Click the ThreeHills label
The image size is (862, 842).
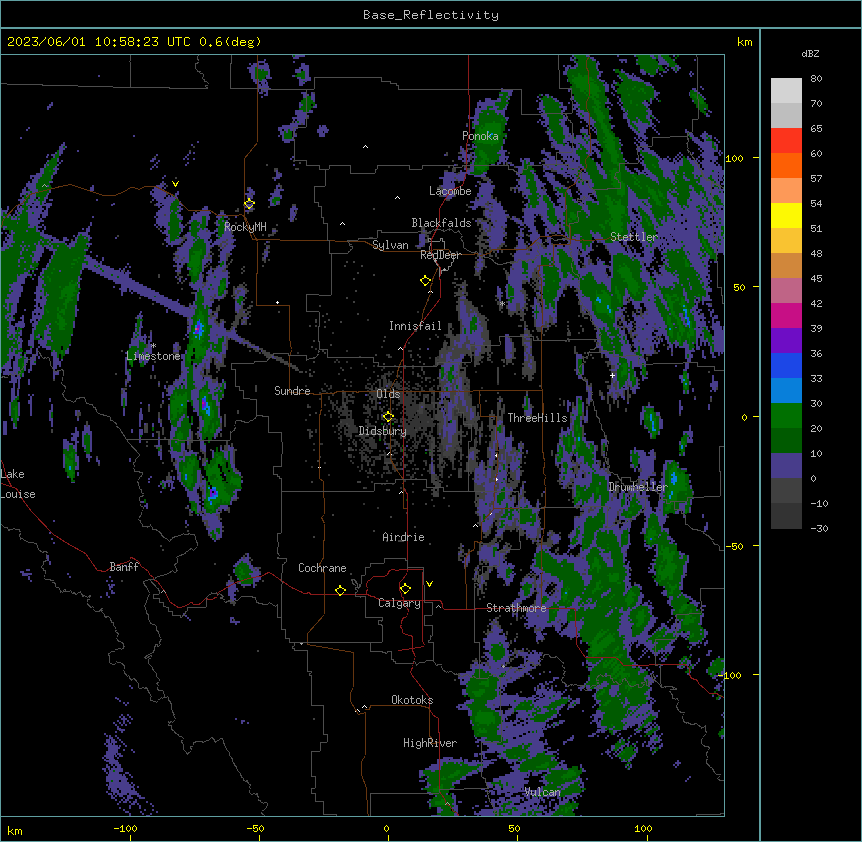(x=538, y=418)
